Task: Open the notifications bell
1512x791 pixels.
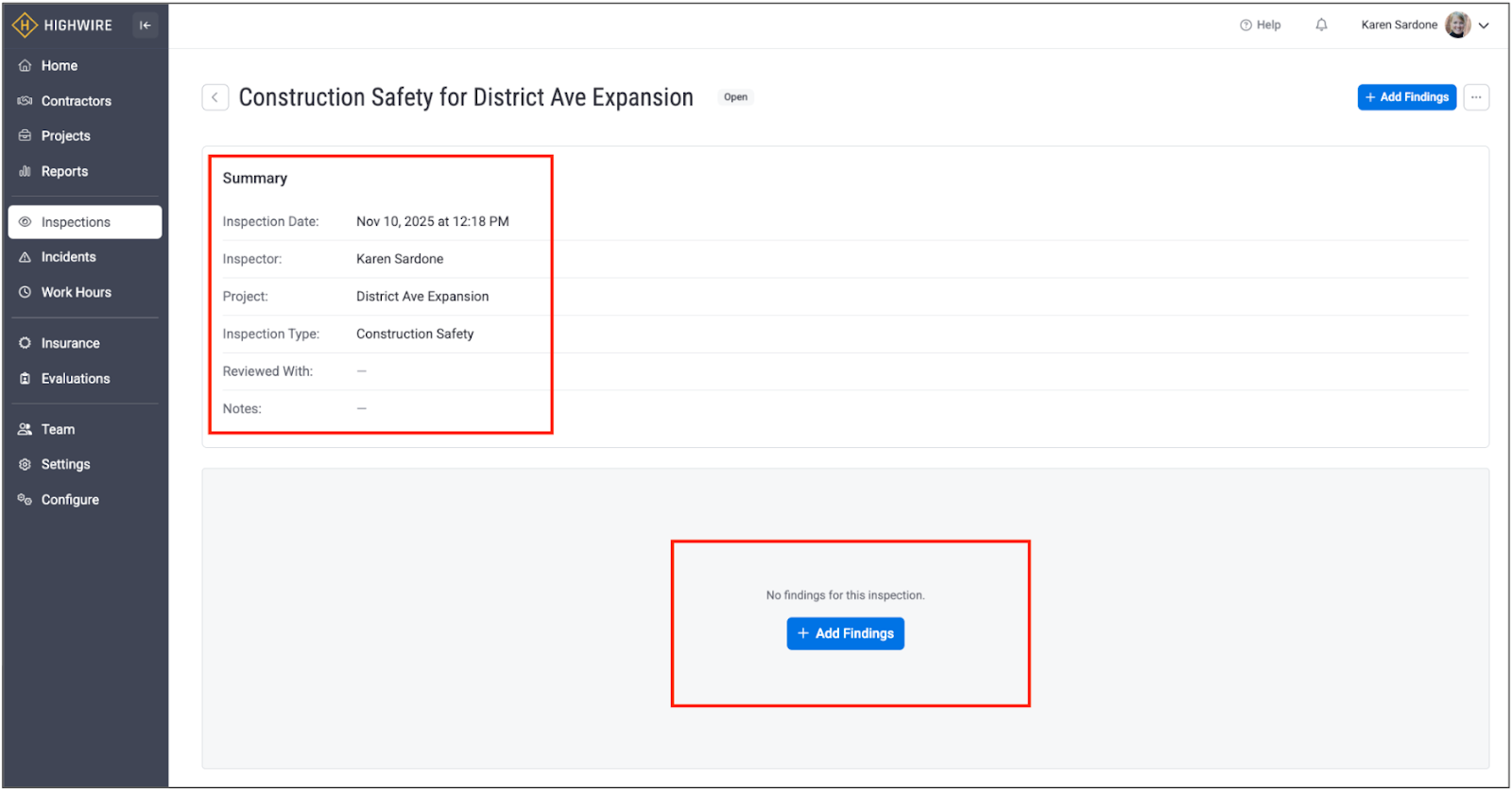Action: point(1321,26)
